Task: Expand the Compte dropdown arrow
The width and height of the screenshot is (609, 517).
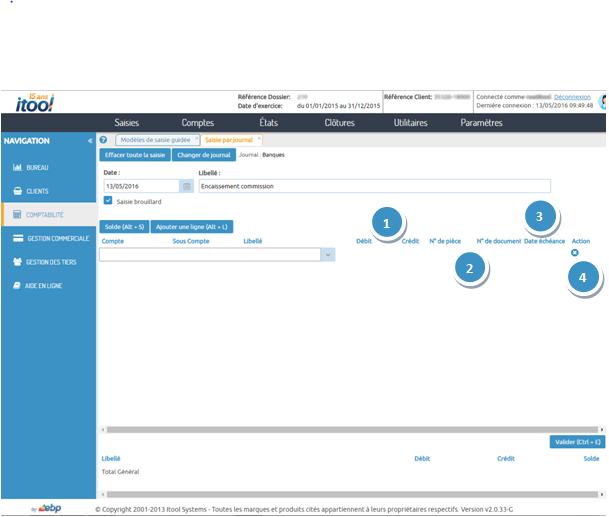Action: click(328, 255)
